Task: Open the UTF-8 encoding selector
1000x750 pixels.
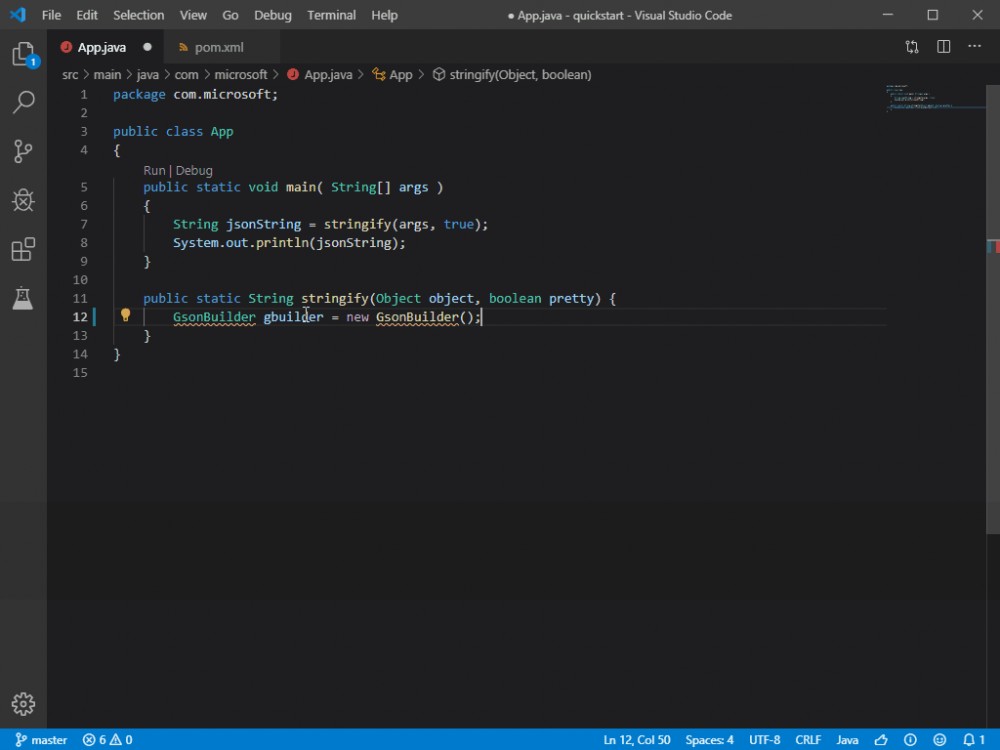Action: pyautogui.click(x=764, y=740)
